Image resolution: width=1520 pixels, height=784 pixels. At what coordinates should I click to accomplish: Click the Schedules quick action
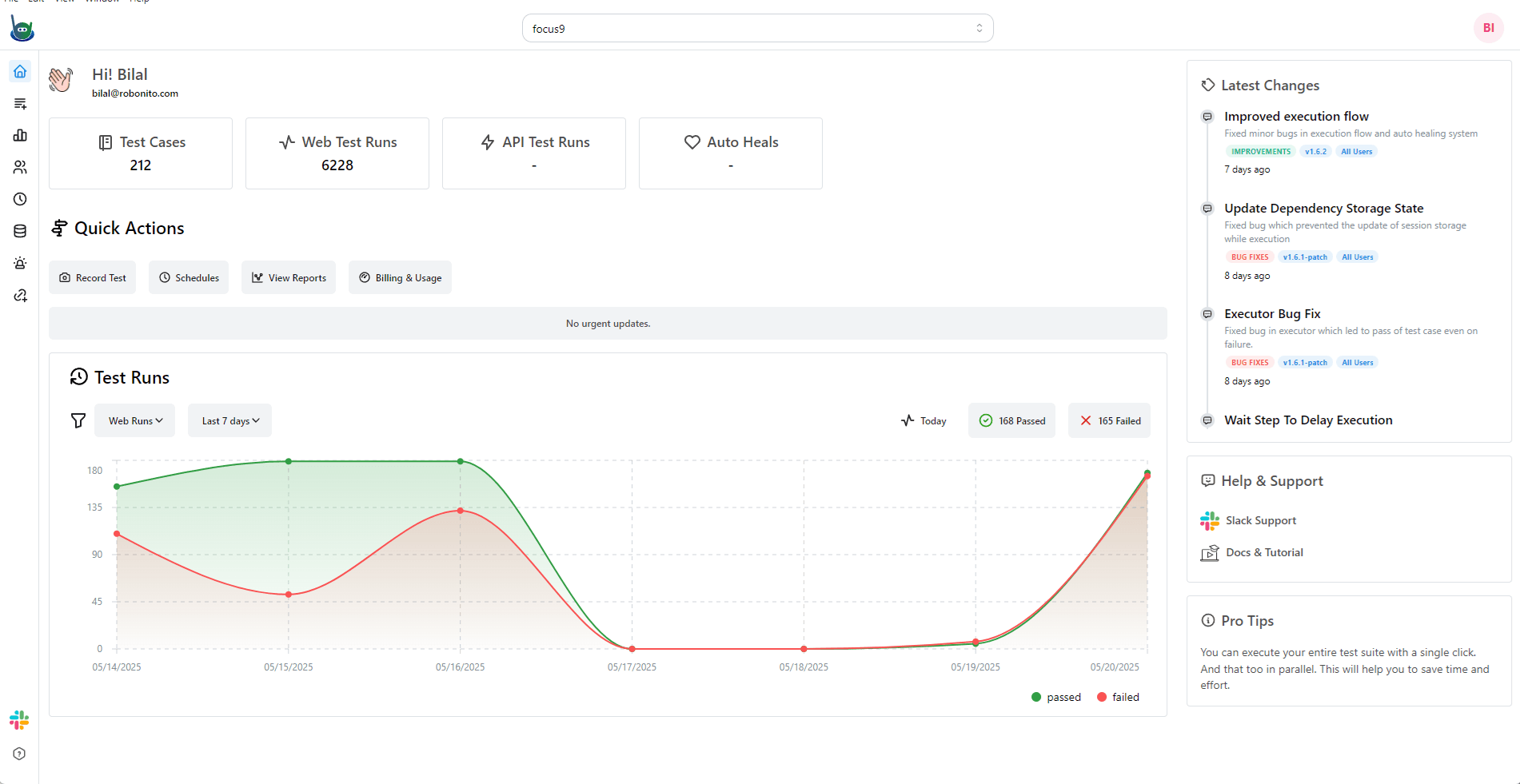coord(189,277)
